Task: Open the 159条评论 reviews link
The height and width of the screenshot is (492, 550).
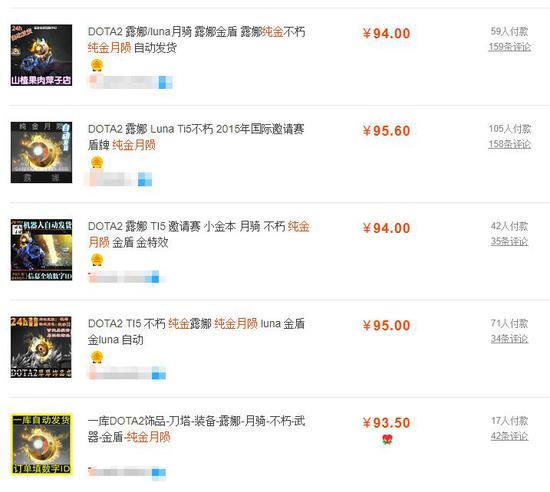Action: pos(510,47)
